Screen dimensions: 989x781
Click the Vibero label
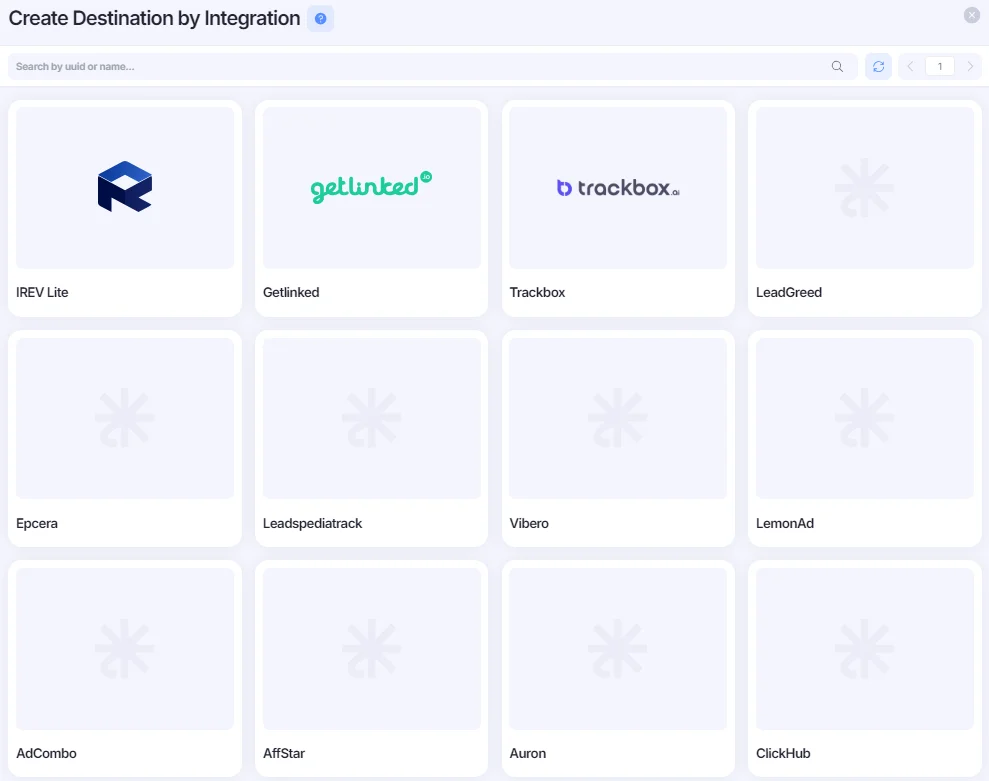click(x=529, y=523)
